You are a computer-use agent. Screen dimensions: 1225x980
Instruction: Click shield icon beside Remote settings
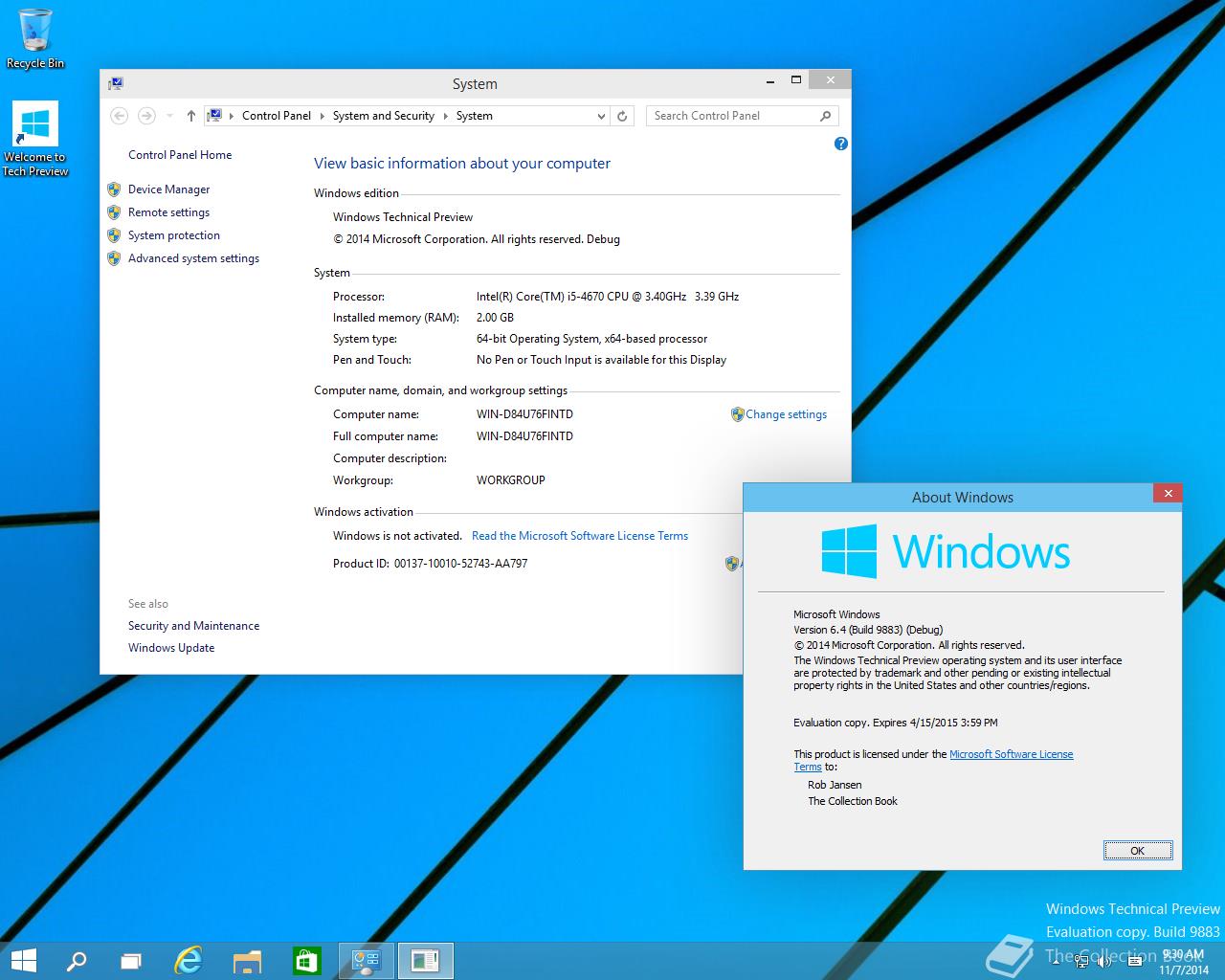tap(114, 212)
